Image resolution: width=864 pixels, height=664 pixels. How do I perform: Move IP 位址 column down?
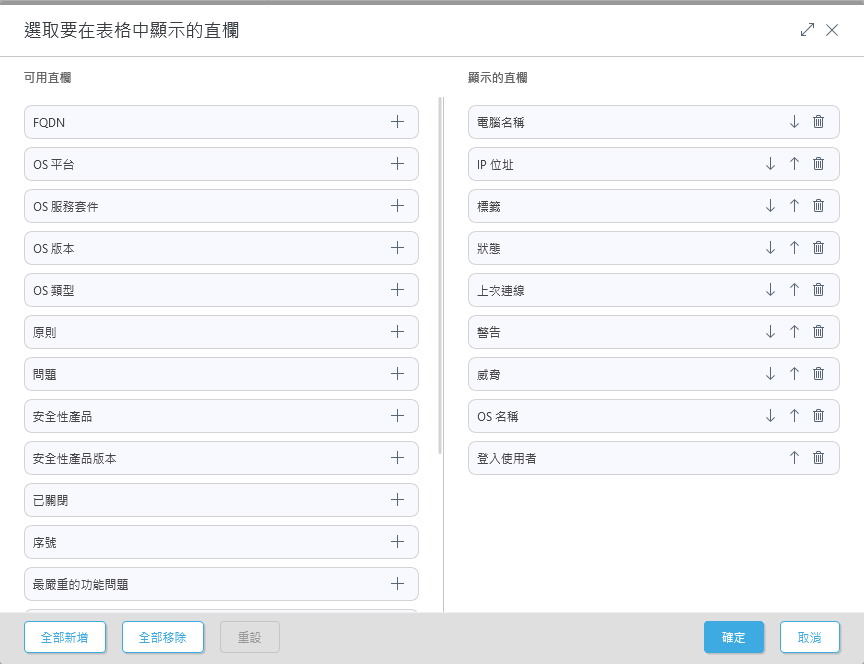[x=770, y=164]
